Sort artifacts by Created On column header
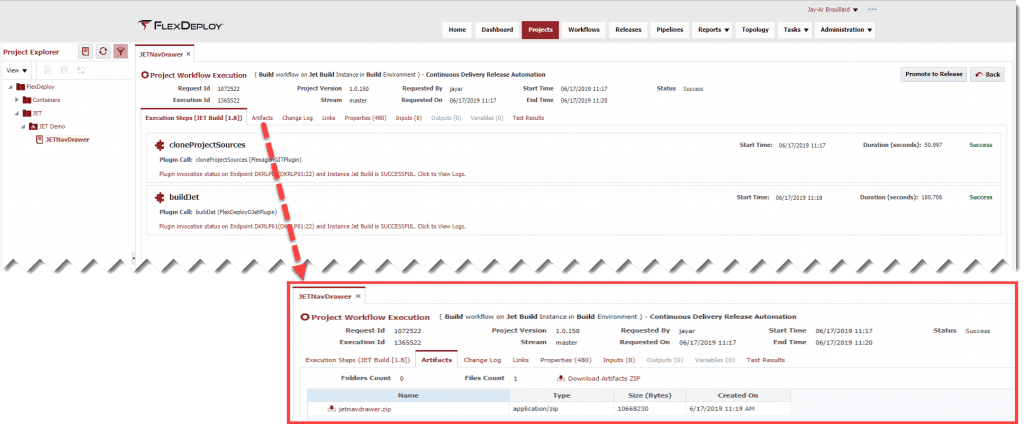 click(x=739, y=395)
